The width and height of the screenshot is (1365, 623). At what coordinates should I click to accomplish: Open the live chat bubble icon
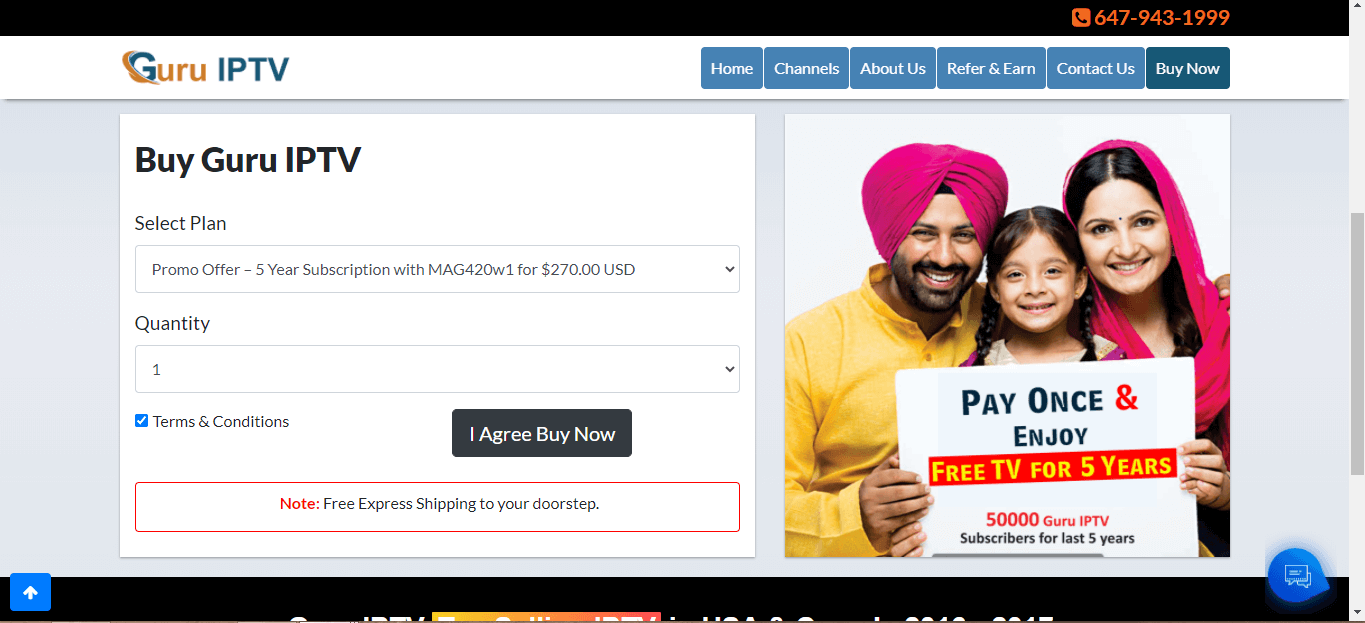(x=1297, y=576)
